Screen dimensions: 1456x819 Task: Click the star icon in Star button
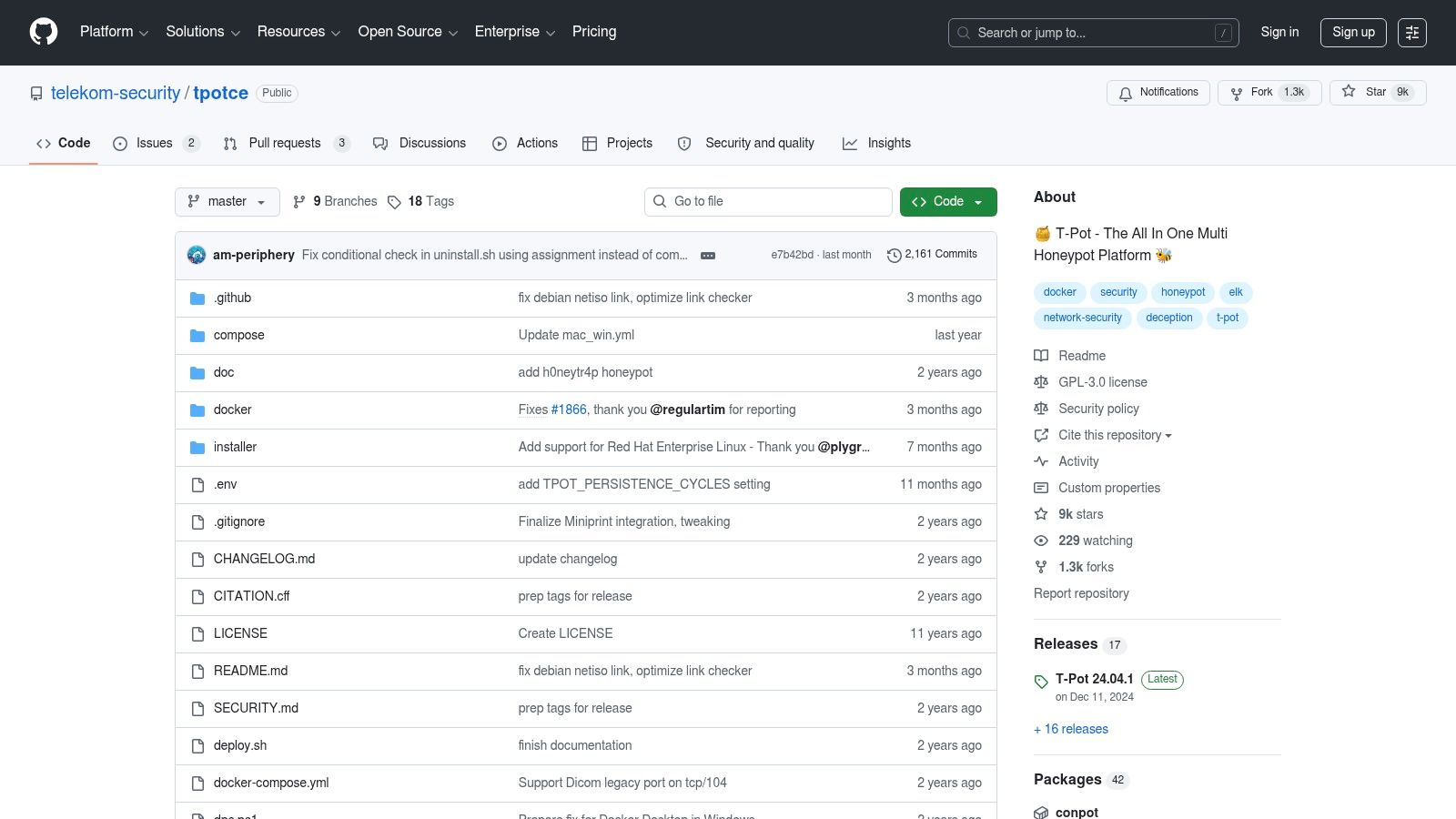coord(1349,92)
